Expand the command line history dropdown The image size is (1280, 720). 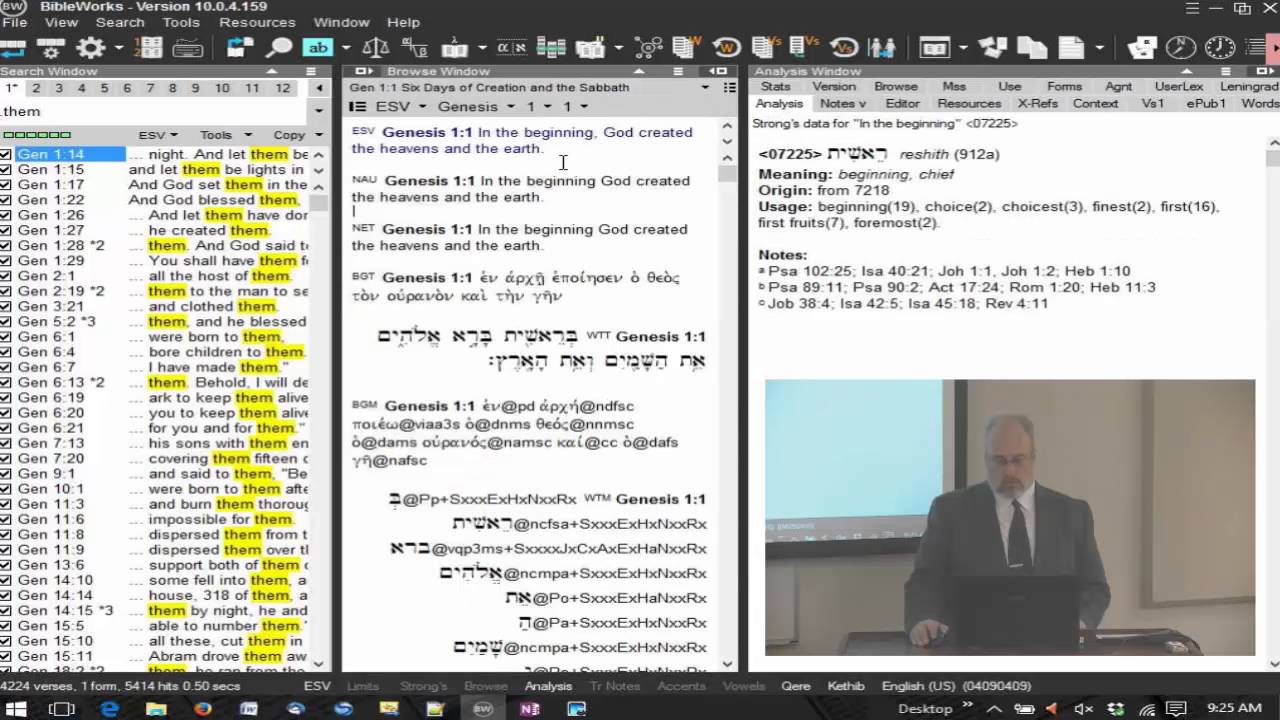click(x=320, y=110)
